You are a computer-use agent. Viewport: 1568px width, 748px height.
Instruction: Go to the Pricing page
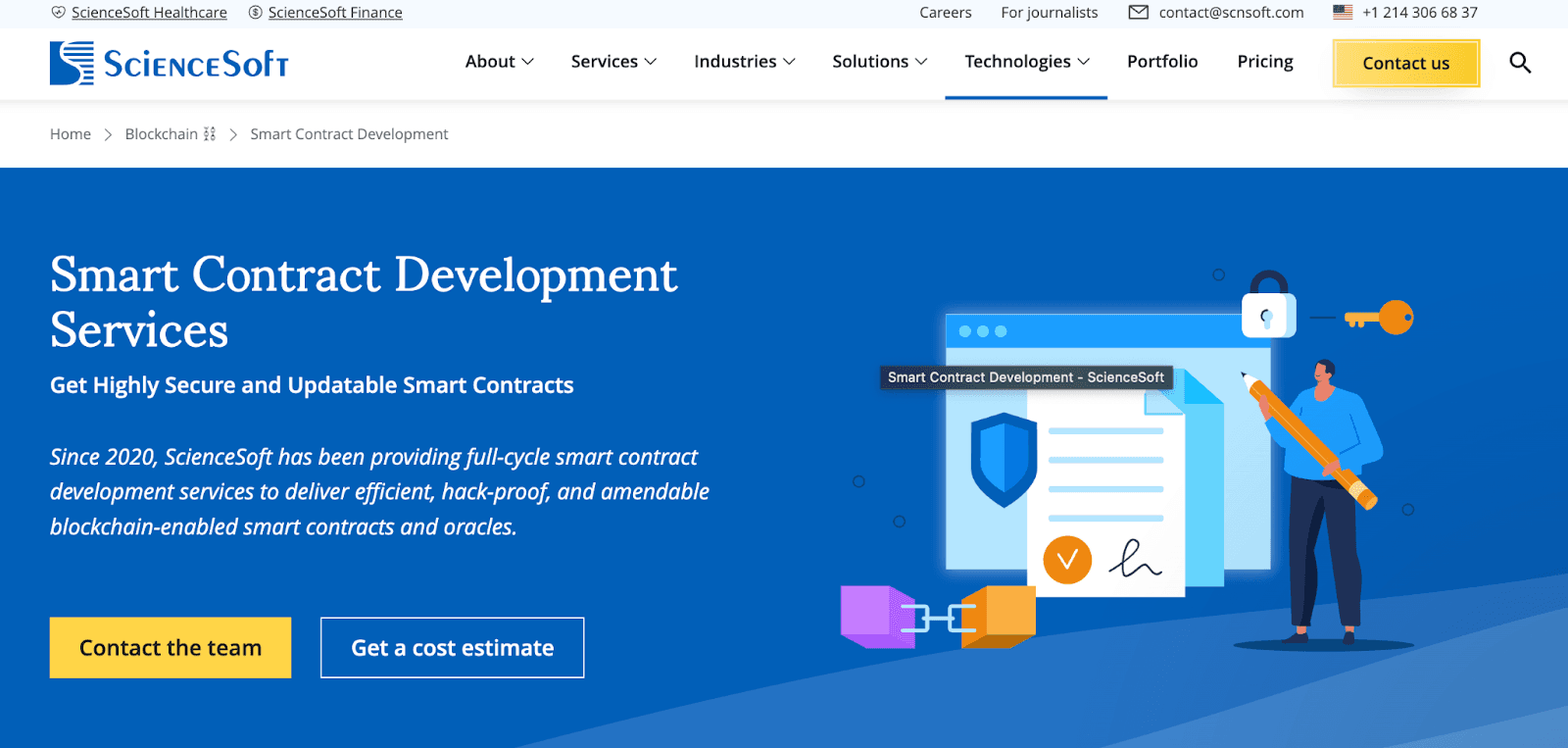coord(1265,62)
